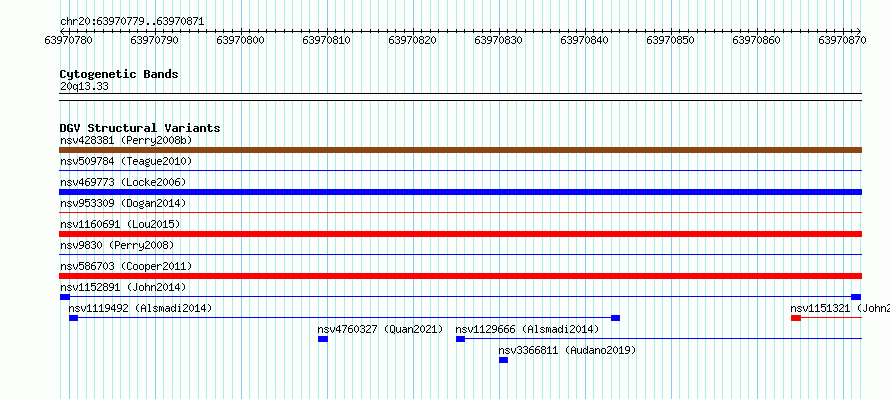
Task: Open nsv3366811 (Audano2019) label
Action: coord(568,350)
